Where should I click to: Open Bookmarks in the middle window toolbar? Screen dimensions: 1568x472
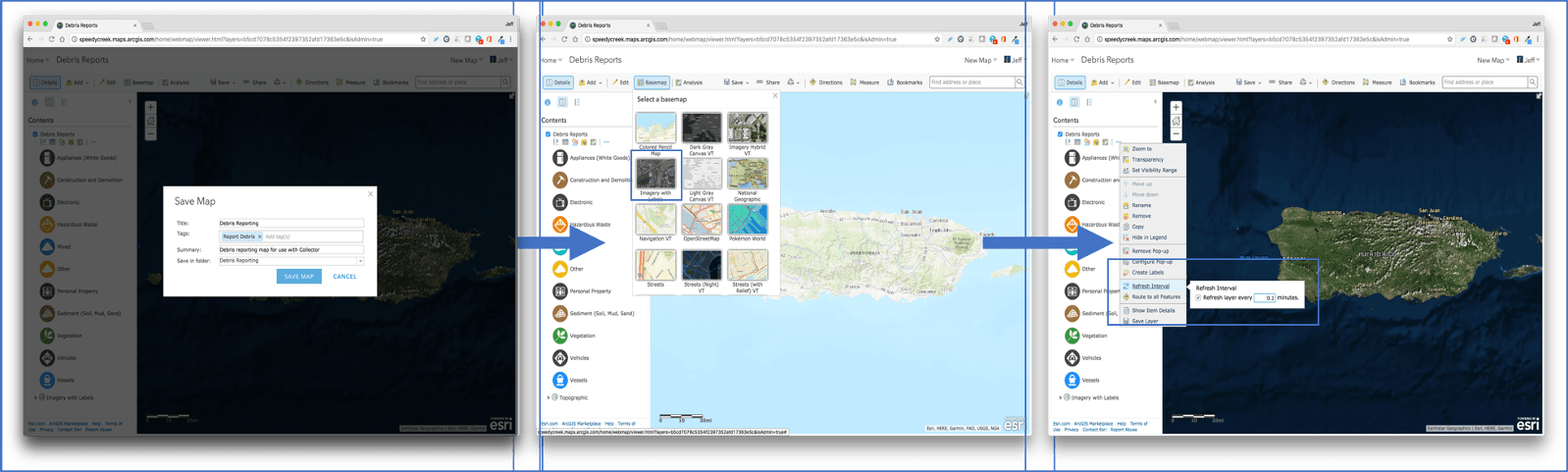pyautogui.click(x=906, y=82)
